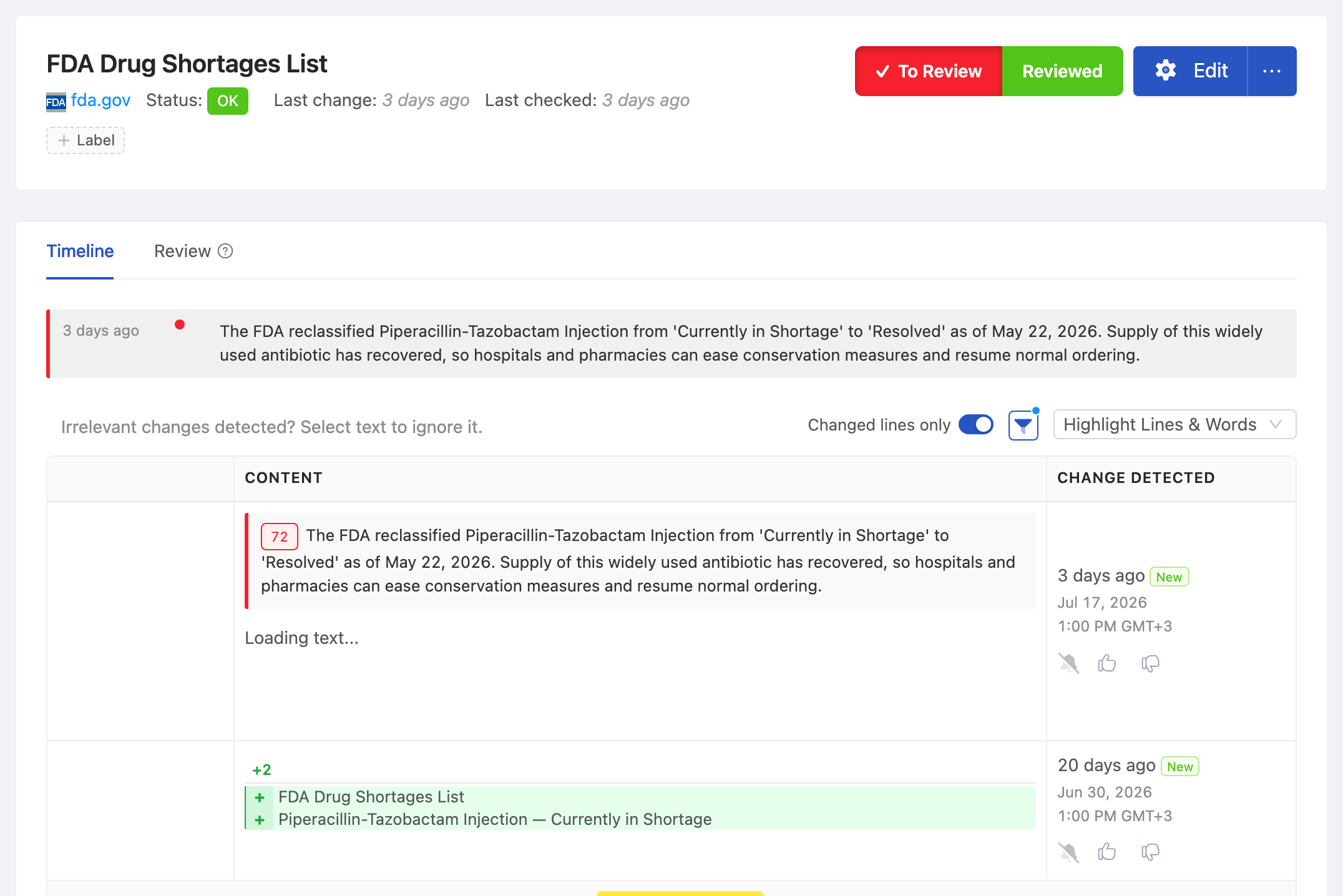1343x896 pixels.
Task: Click the Review help question-mark icon
Action: coord(225,251)
